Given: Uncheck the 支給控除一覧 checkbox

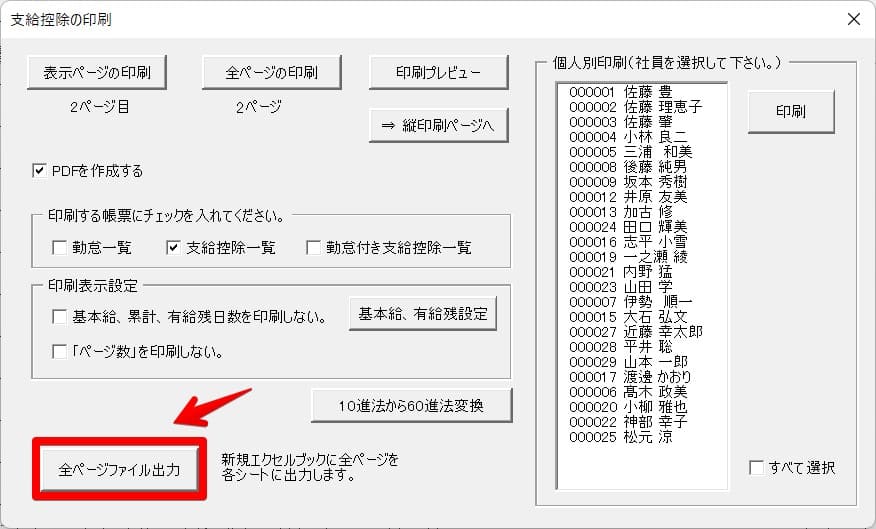Looking at the screenshot, I should point(173,247).
